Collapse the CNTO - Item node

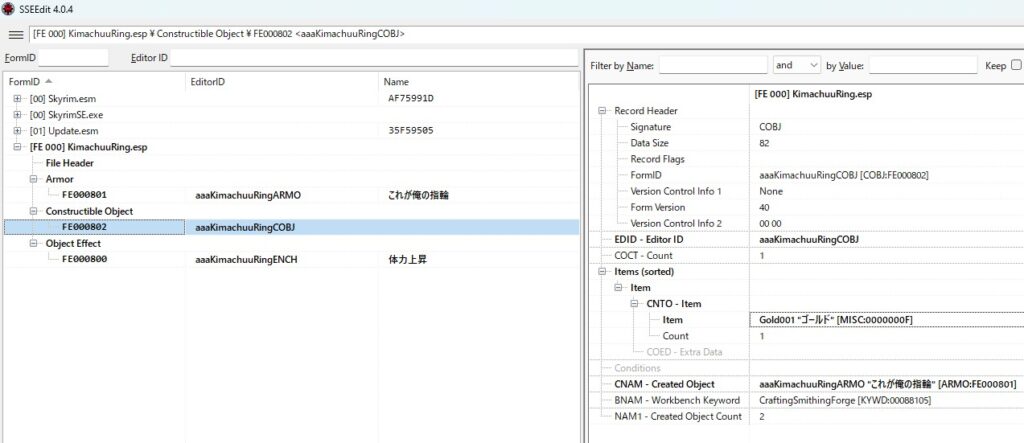click(634, 303)
